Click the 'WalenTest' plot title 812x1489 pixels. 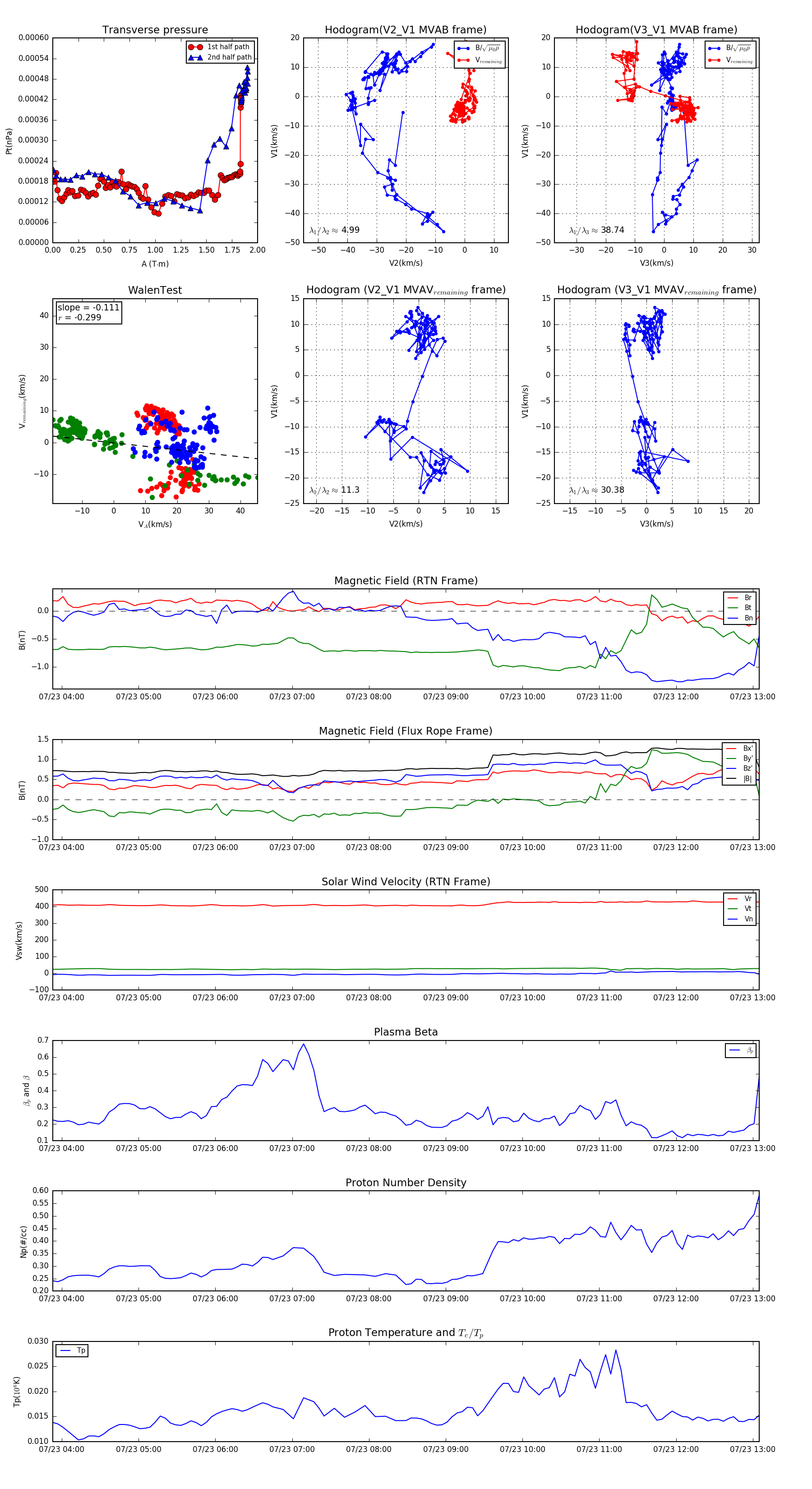[155, 290]
